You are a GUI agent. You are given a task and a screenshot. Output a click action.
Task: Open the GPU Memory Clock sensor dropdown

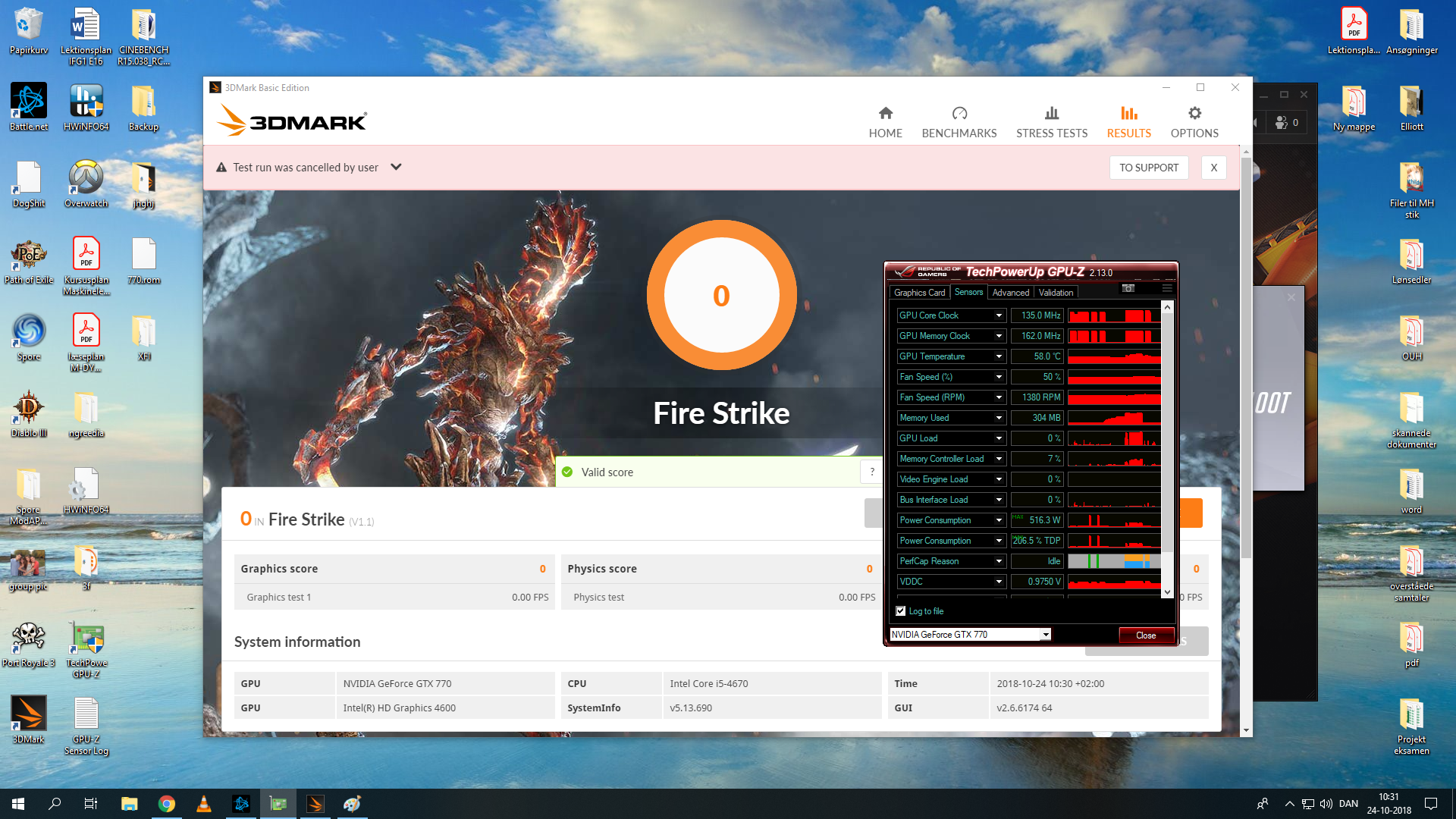point(999,336)
